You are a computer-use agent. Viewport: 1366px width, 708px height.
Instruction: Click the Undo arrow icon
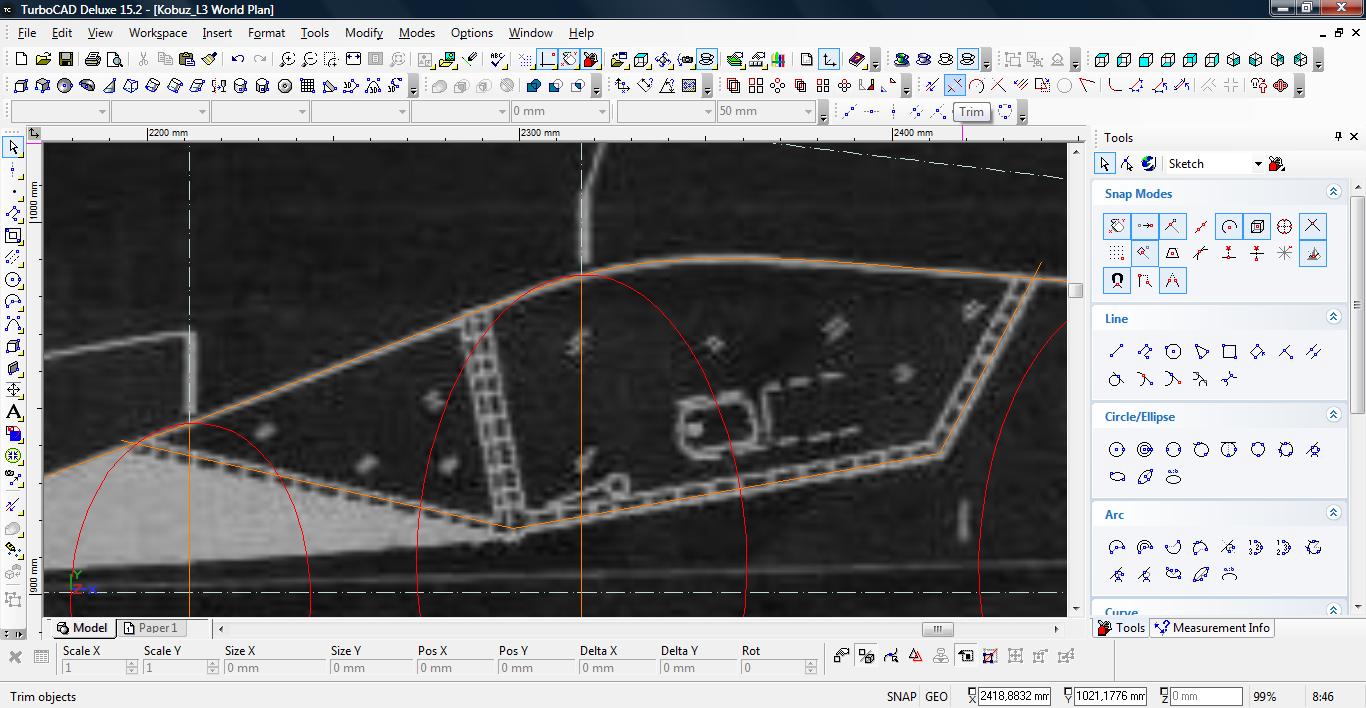point(238,60)
